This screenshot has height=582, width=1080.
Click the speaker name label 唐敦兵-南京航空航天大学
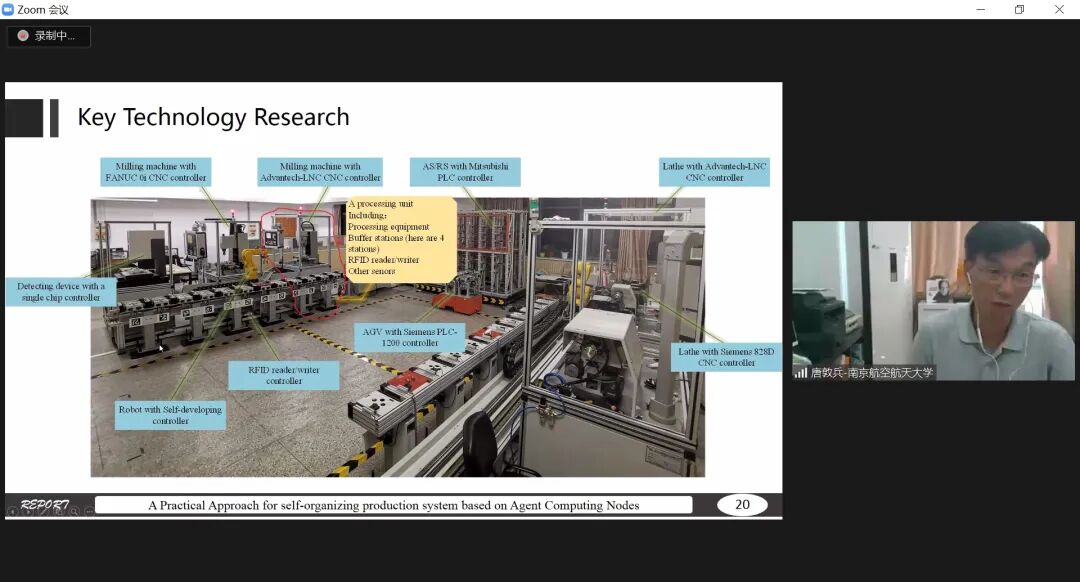(872, 373)
